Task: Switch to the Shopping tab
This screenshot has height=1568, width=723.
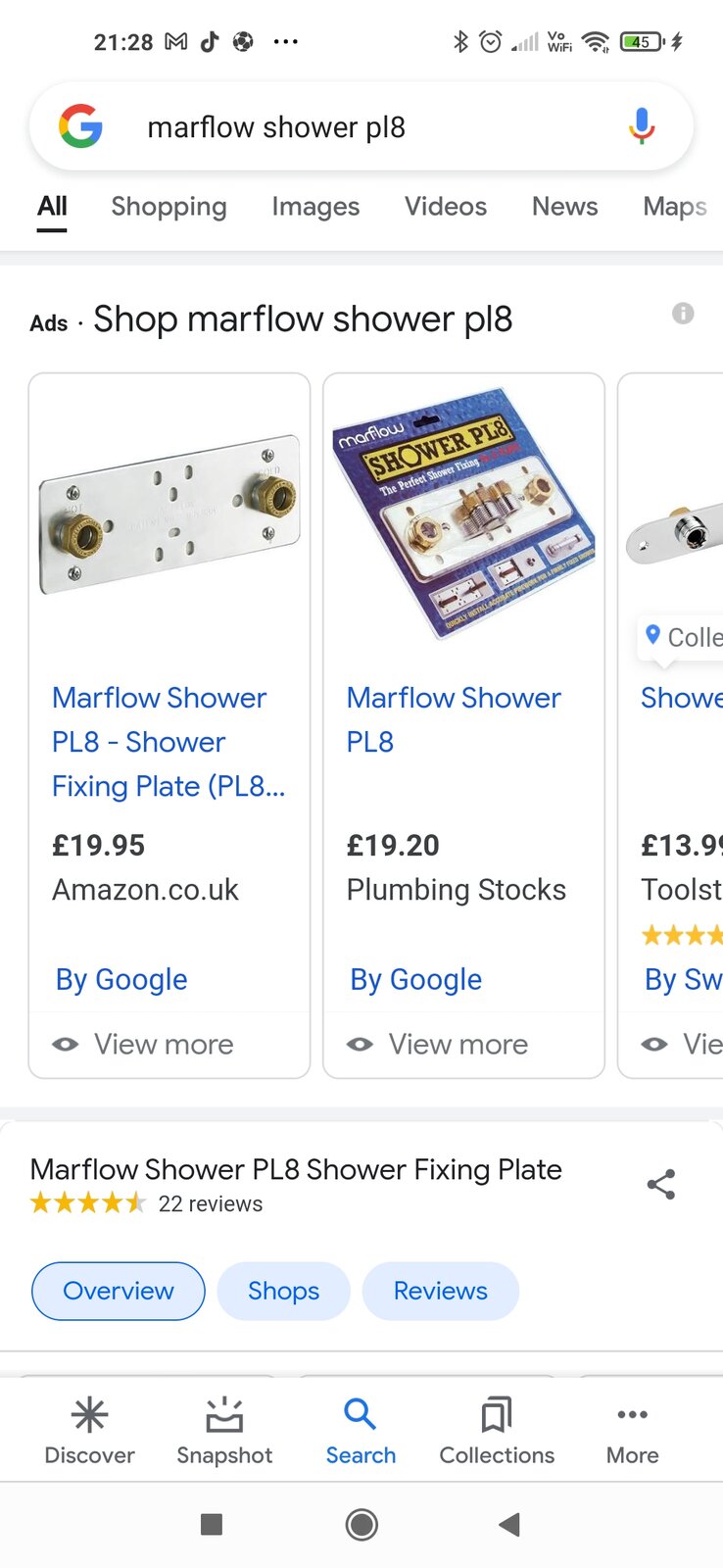Action: pos(169,207)
